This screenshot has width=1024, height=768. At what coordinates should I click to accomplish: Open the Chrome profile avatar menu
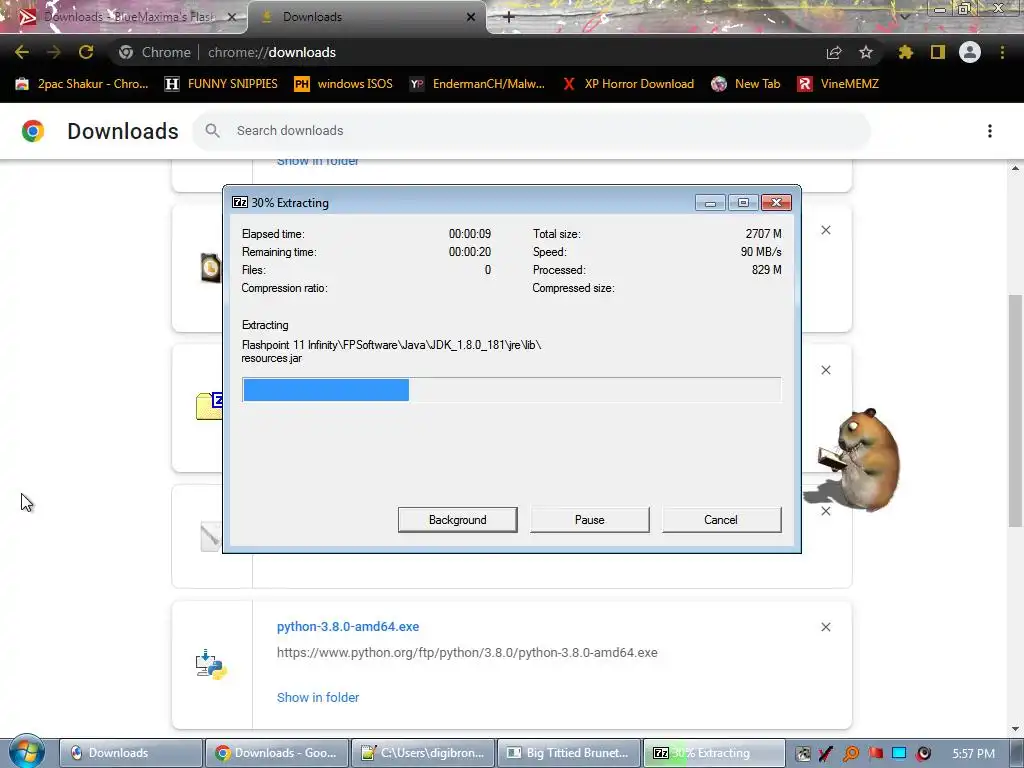tap(970, 52)
